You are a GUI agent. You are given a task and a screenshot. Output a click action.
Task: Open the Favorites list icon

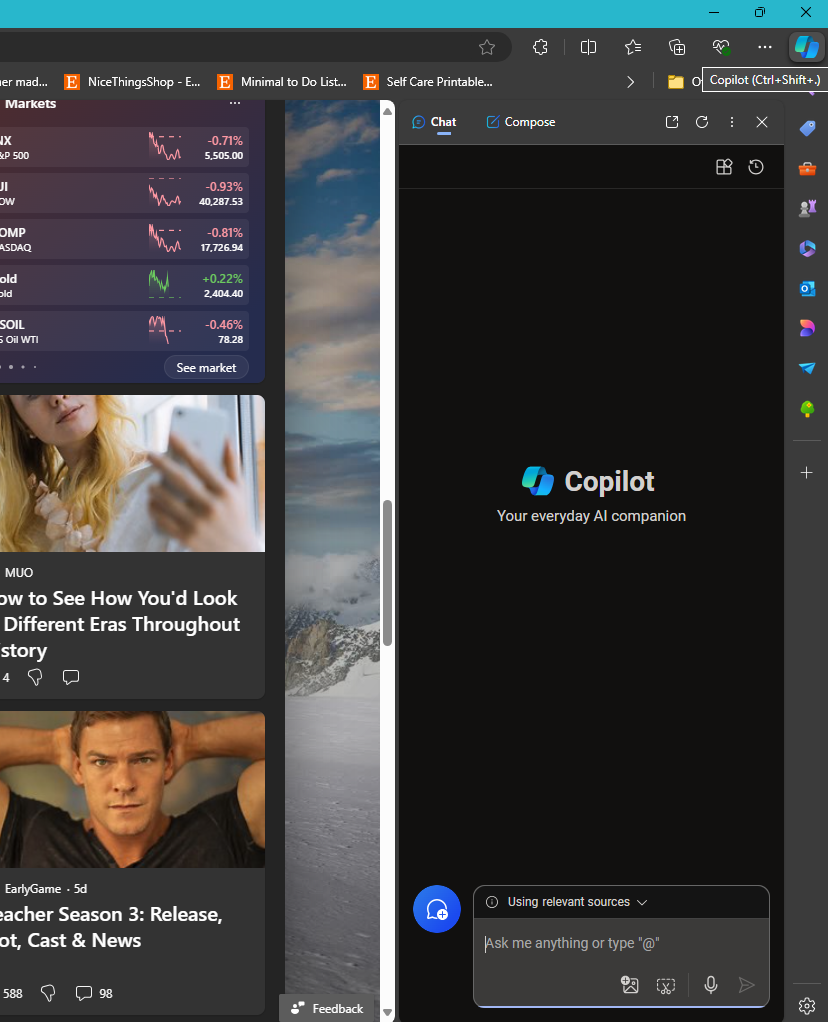632,47
